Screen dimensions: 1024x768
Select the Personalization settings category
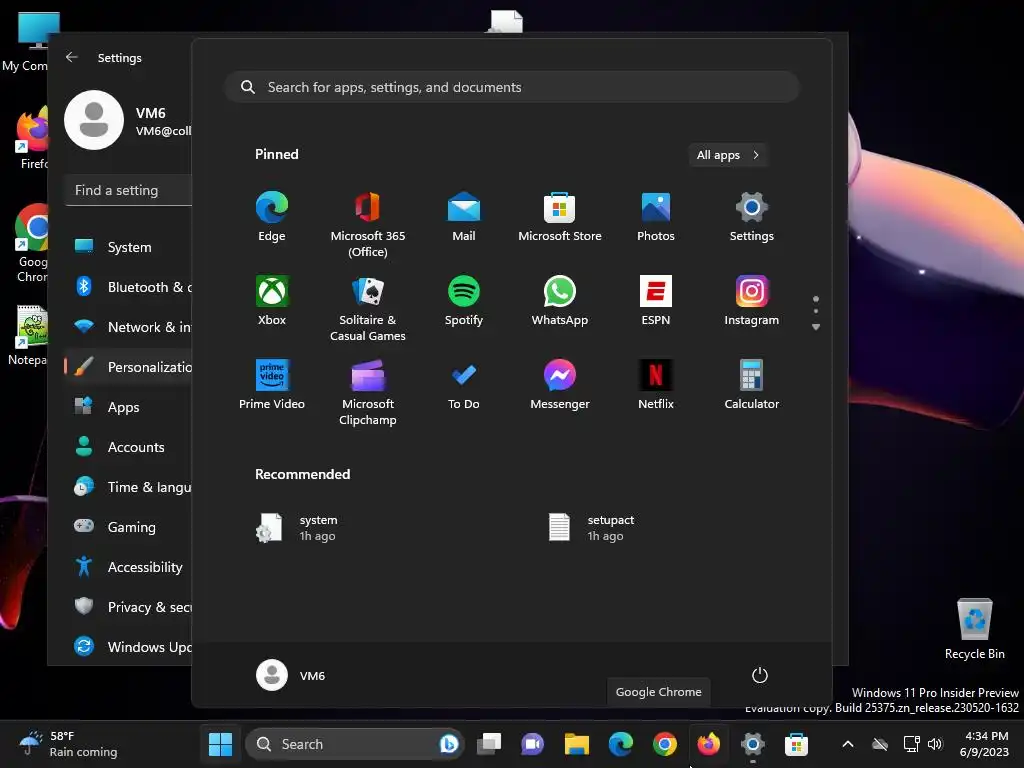click(129, 367)
